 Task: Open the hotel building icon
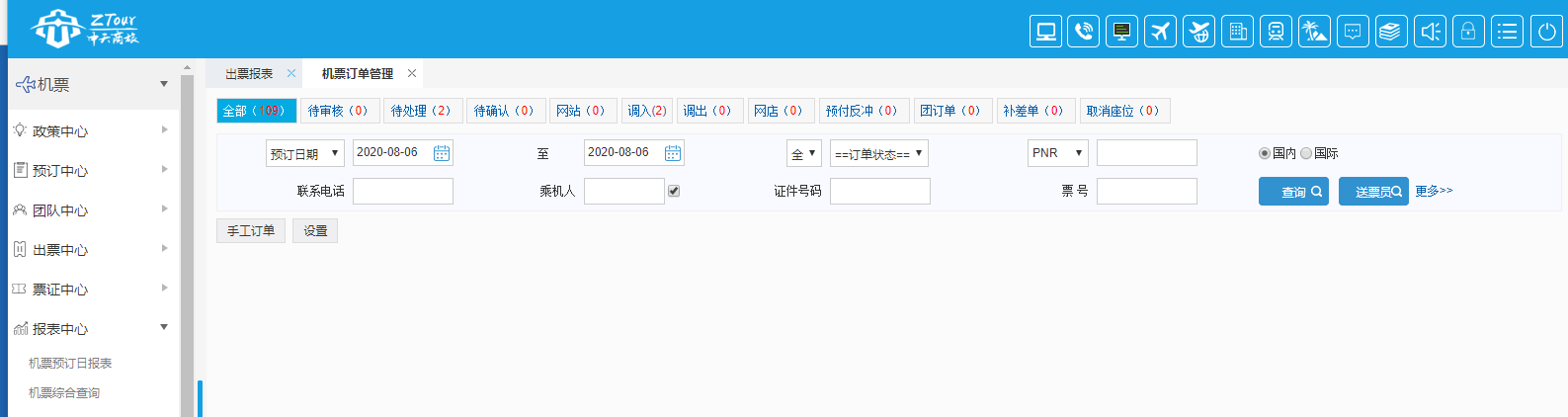[1238, 32]
